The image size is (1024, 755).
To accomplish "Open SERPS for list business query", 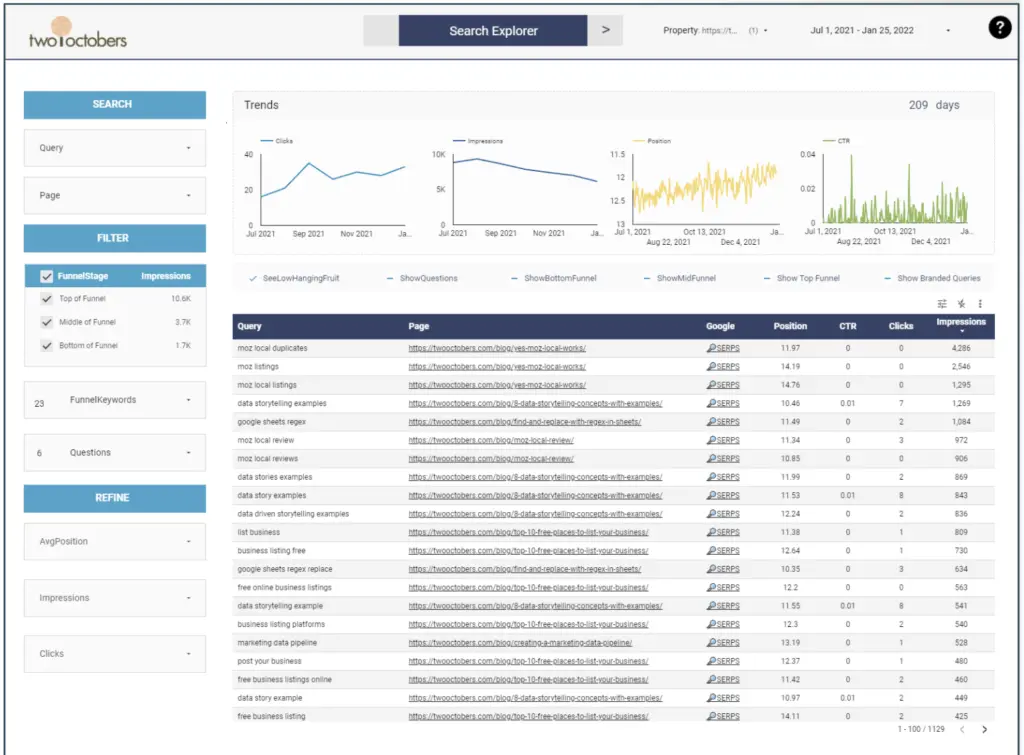I will [723, 532].
